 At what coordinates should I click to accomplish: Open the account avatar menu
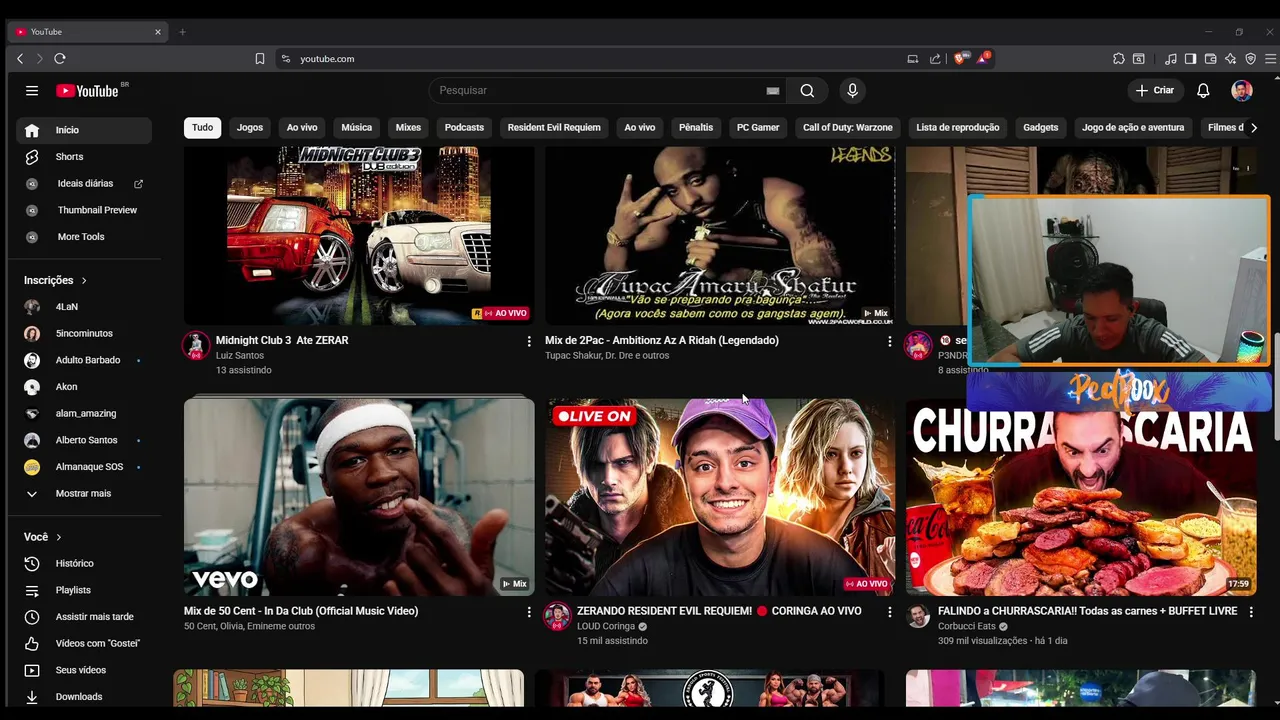pos(1242,90)
